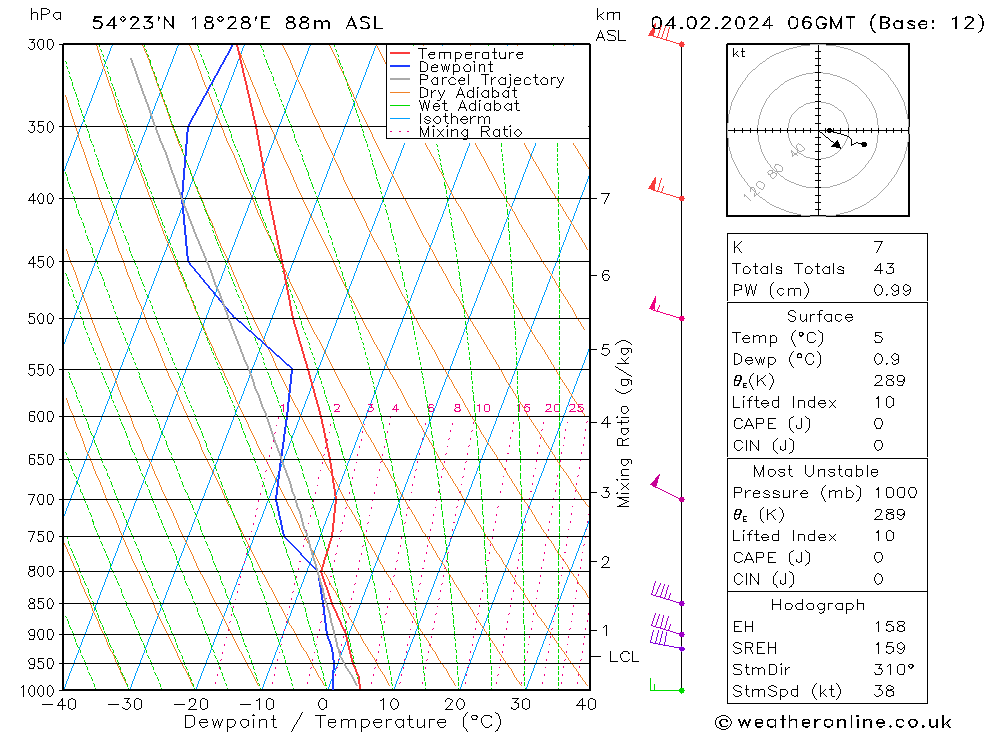The width and height of the screenshot is (1000, 733).
Task: Click the gray Parcel Trajectory legend line
Action: (399, 80)
